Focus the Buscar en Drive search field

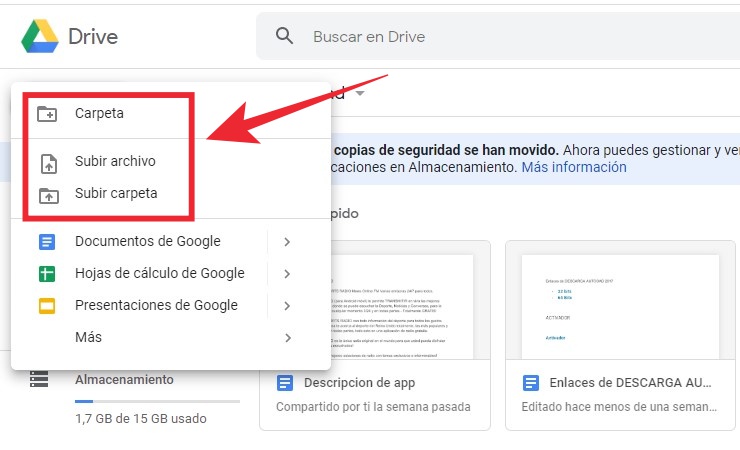point(498,36)
